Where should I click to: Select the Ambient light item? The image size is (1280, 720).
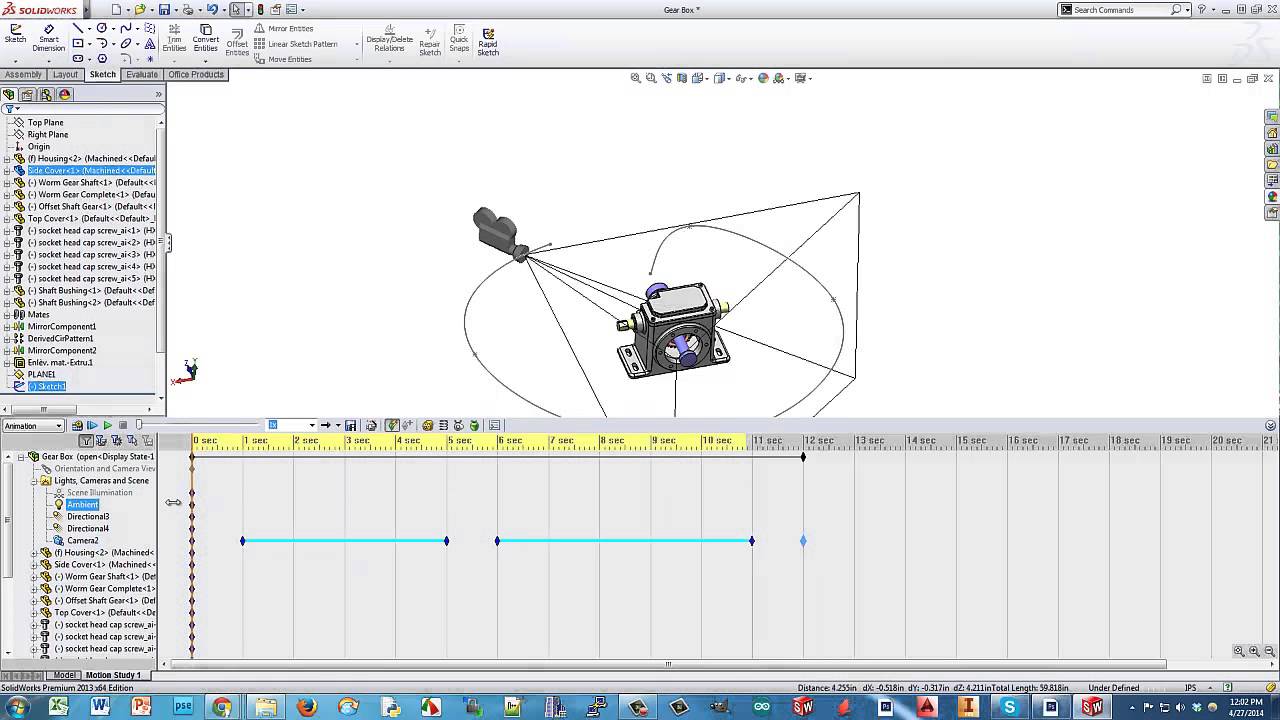click(x=82, y=505)
